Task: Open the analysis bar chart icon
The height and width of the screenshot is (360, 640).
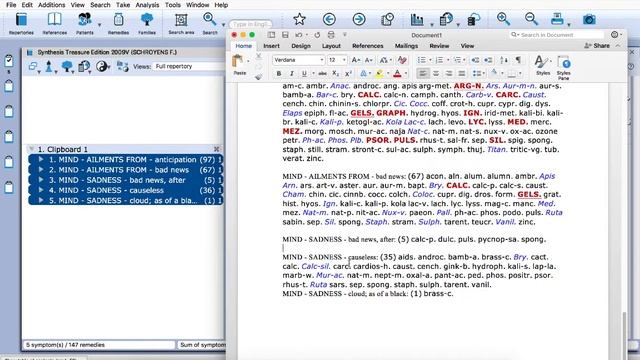Action: pos(417,19)
